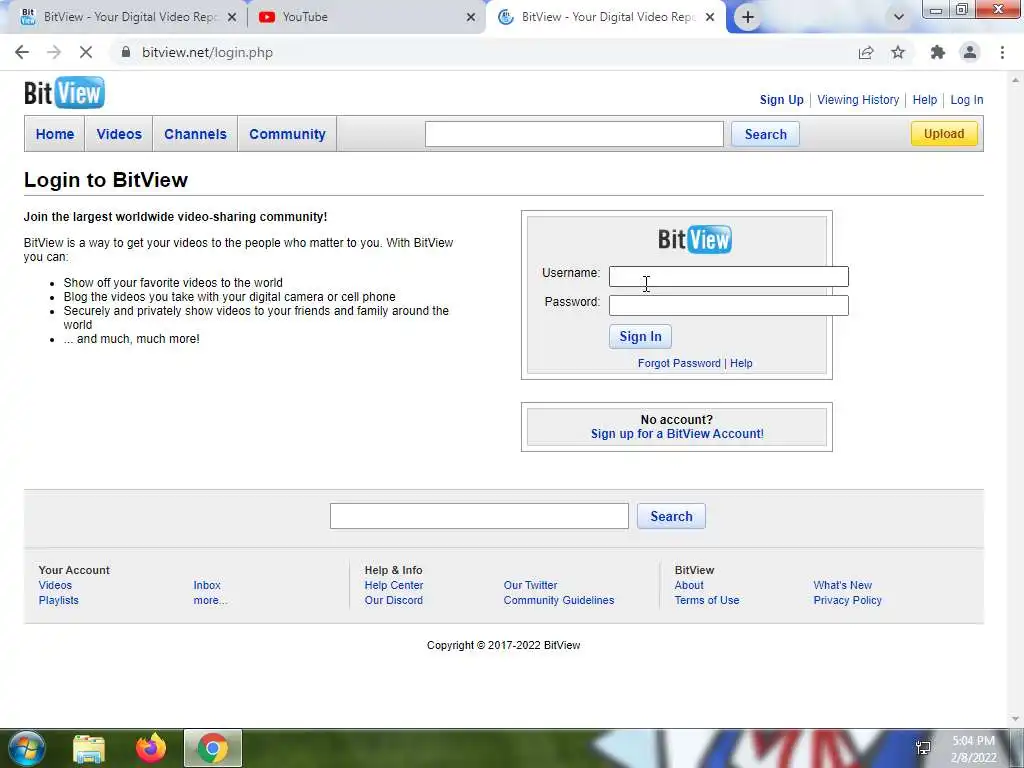Click the system tray network icon
The width and height of the screenshot is (1024, 768).
click(x=923, y=748)
